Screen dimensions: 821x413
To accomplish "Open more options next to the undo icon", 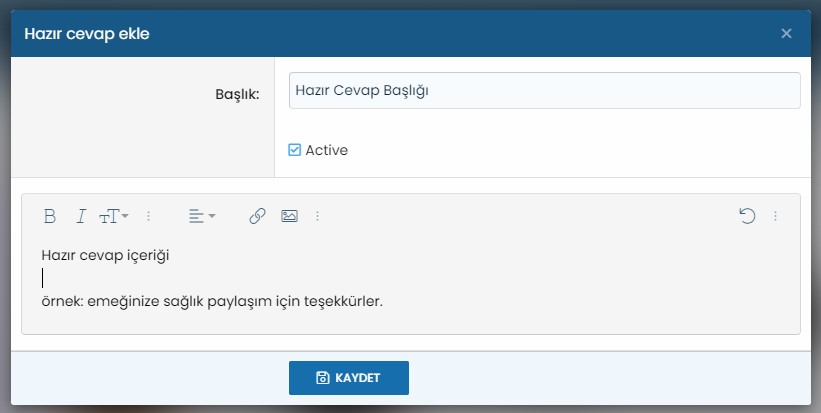I will coord(775,216).
